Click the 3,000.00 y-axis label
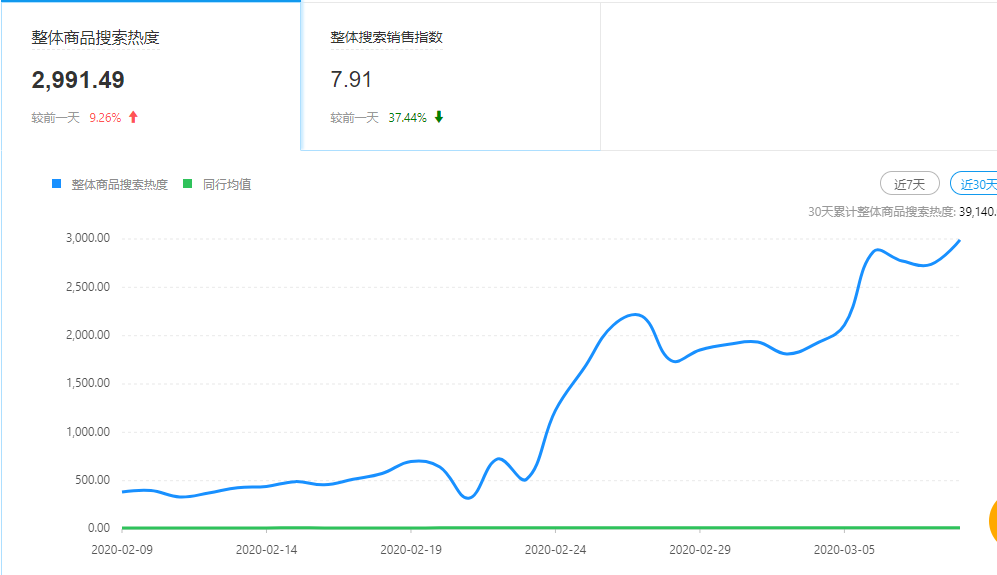This screenshot has height=575, width=997. [x=88, y=238]
